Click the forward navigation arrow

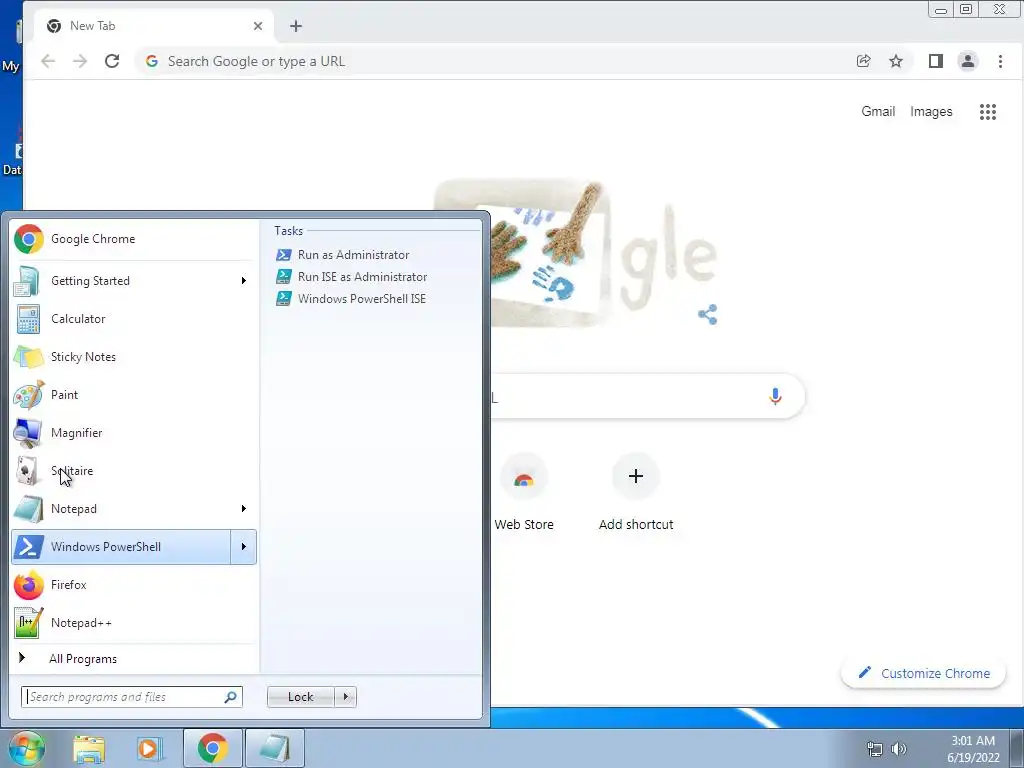[x=80, y=61]
